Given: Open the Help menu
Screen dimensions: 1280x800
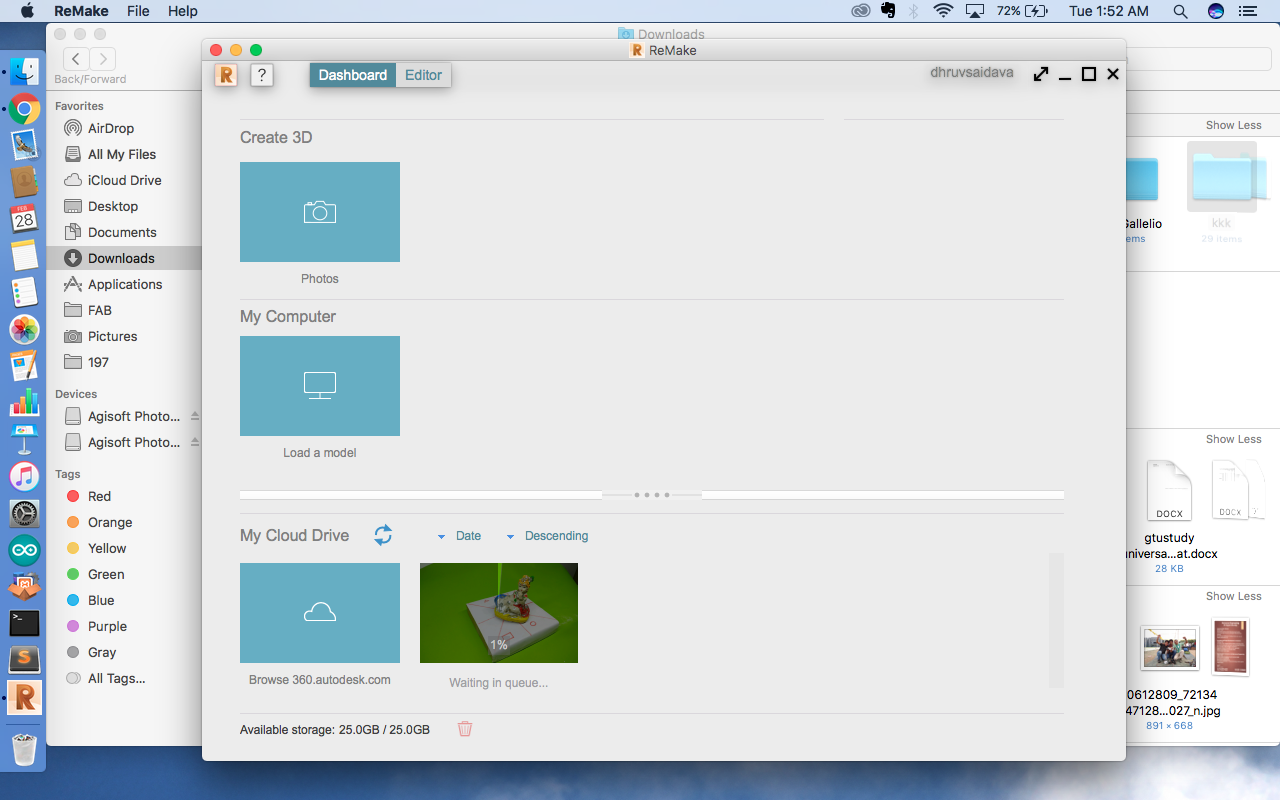Looking at the screenshot, I should (183, 11).
